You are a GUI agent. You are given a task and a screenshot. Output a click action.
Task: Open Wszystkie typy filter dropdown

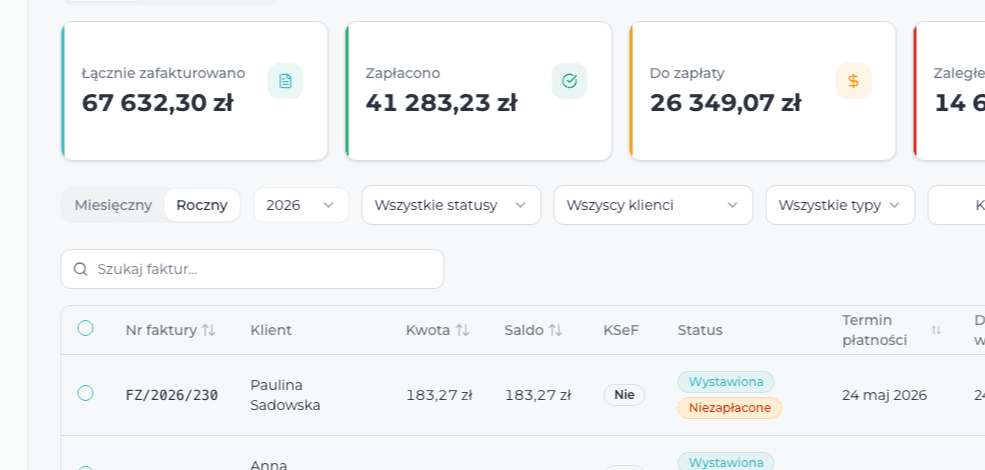(x=840, y=205)
